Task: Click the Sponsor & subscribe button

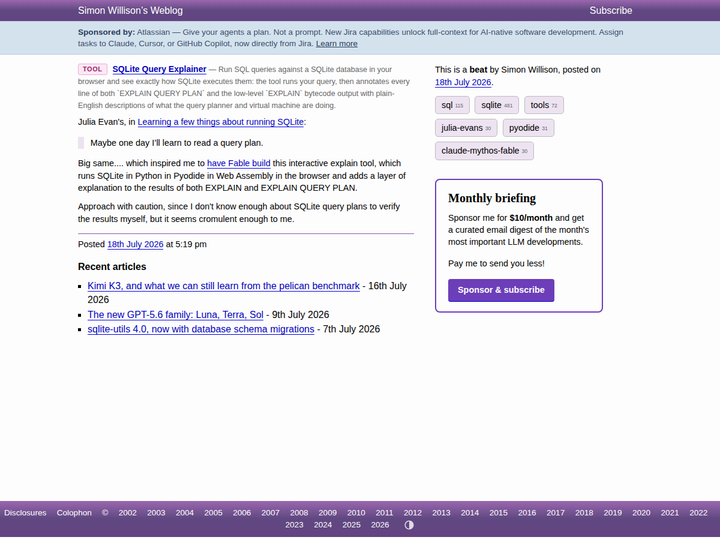Action: (x=501, y=290)
